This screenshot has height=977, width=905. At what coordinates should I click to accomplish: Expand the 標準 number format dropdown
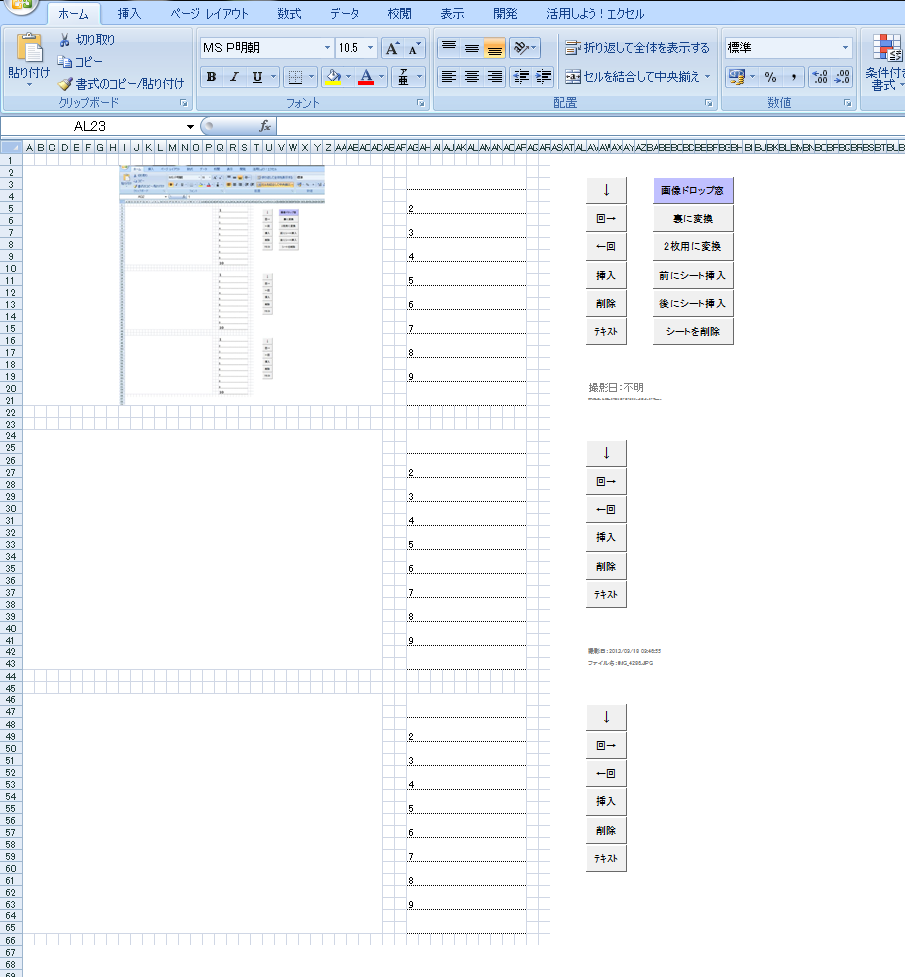[x=845, y=48]
